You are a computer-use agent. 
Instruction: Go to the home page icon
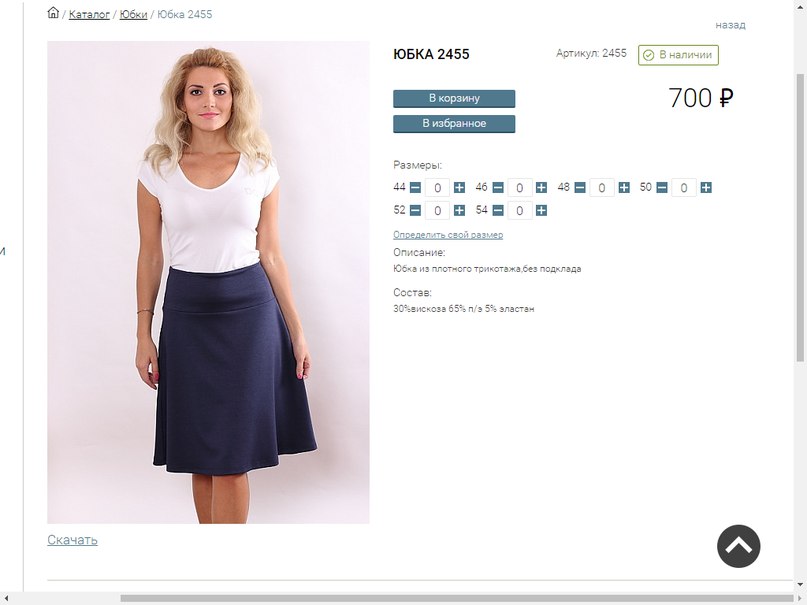[x=53, y=13]
